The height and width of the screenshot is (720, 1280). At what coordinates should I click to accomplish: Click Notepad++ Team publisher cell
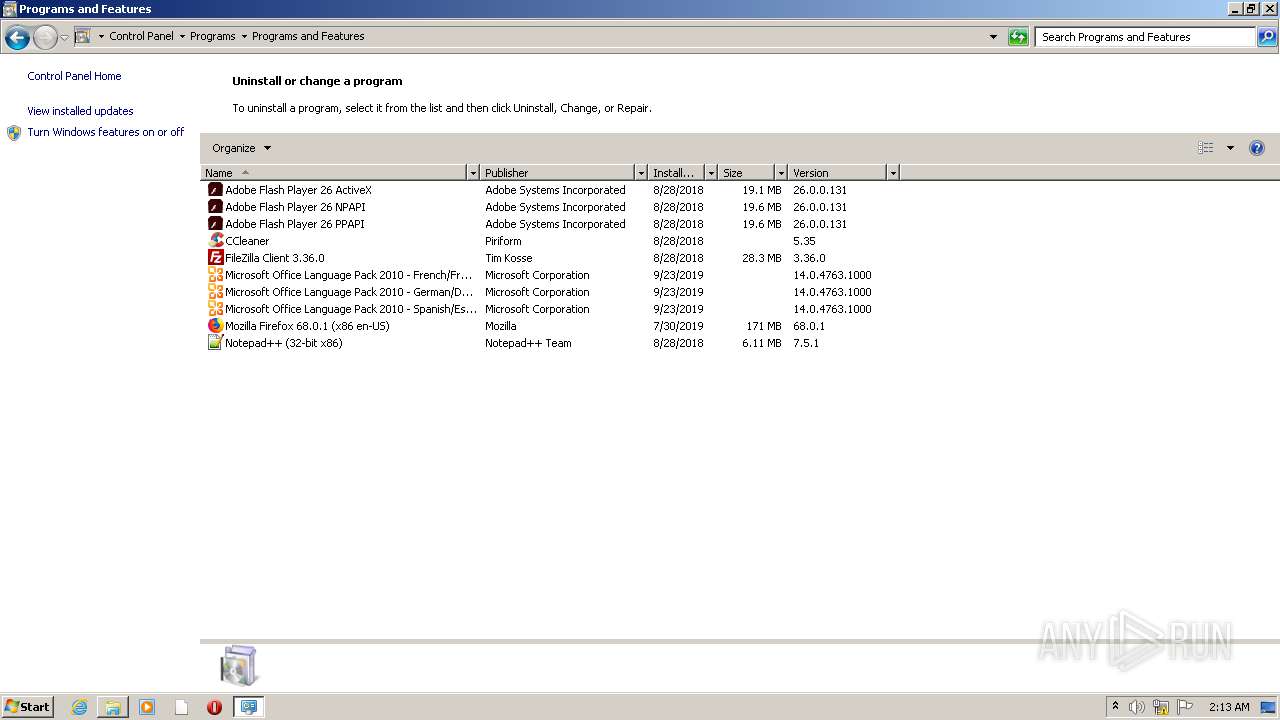click(528, 343)
